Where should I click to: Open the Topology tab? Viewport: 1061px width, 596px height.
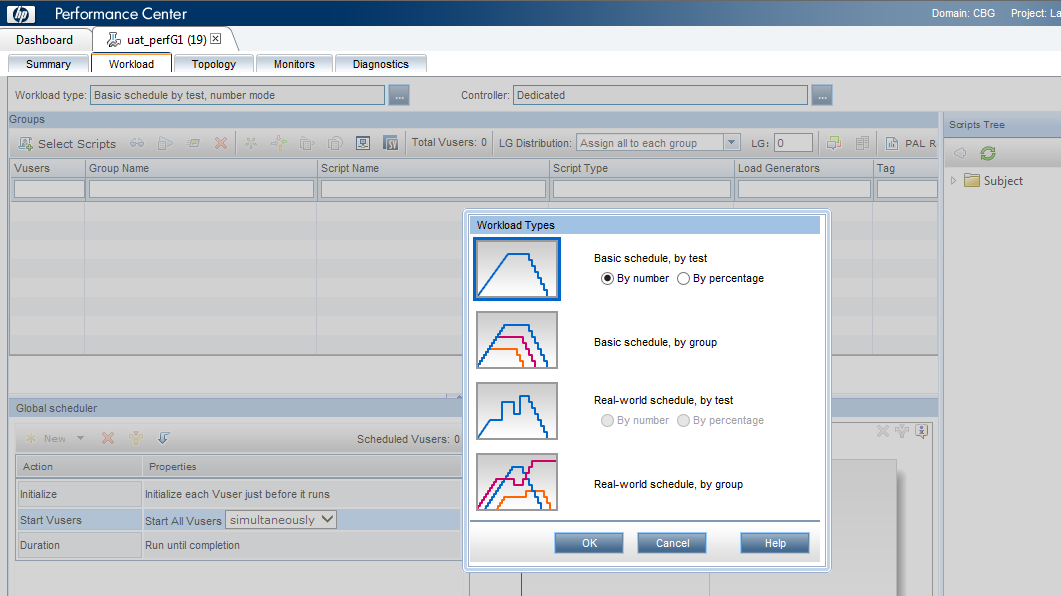pyautogui.click(x=214, y=64)
